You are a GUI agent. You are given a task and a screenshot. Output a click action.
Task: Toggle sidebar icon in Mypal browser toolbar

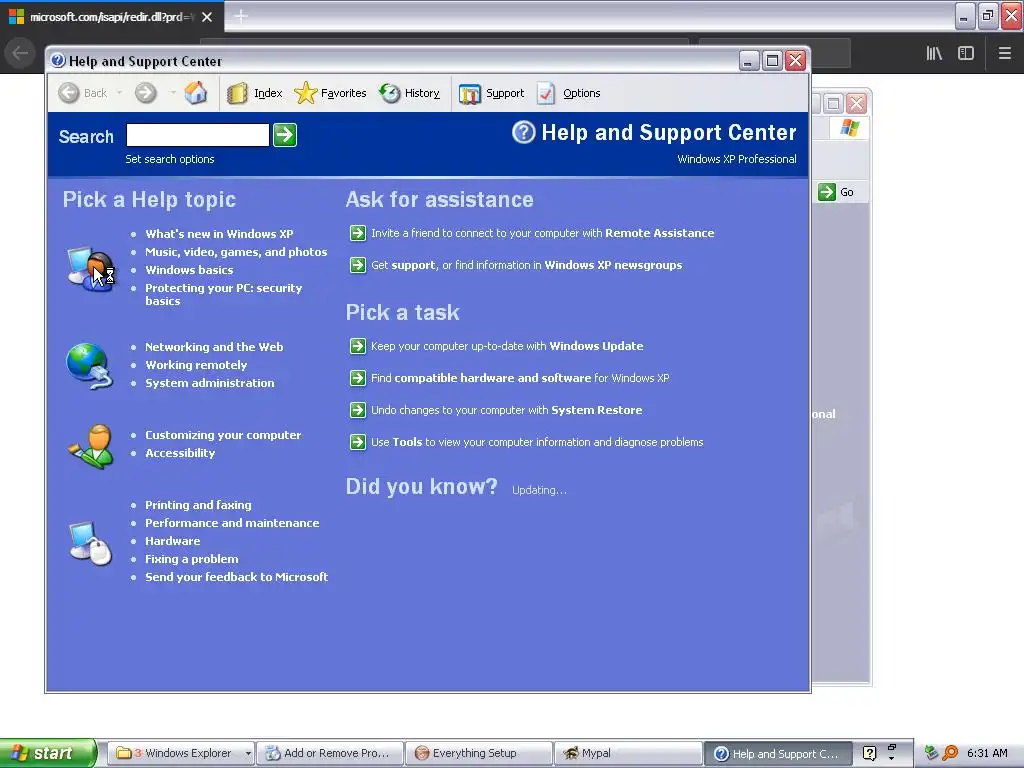tap(966, 53)
